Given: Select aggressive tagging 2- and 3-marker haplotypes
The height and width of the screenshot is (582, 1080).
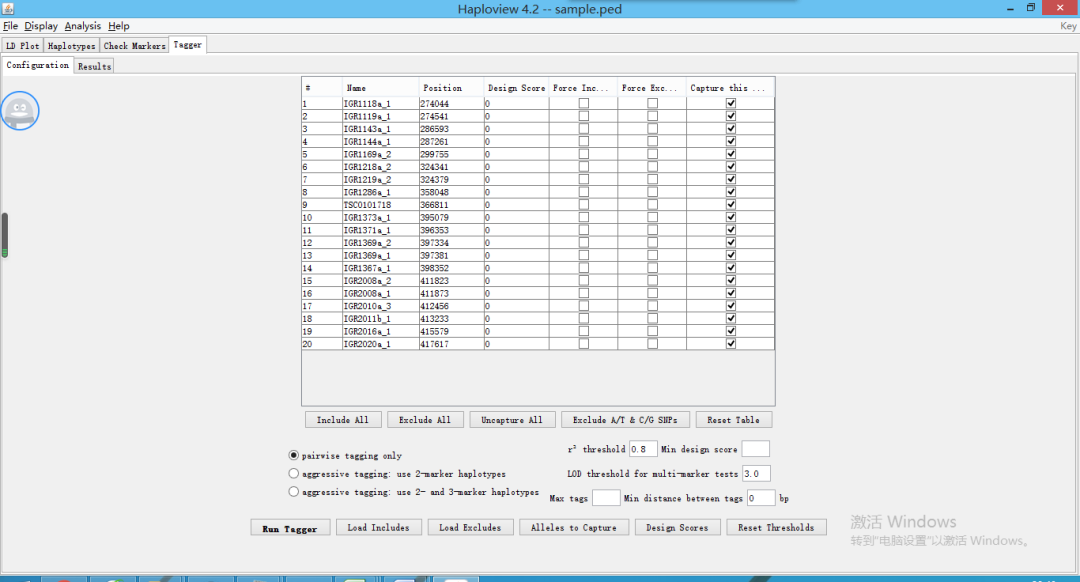Looking at the screenshot, I should pos(293,492).
